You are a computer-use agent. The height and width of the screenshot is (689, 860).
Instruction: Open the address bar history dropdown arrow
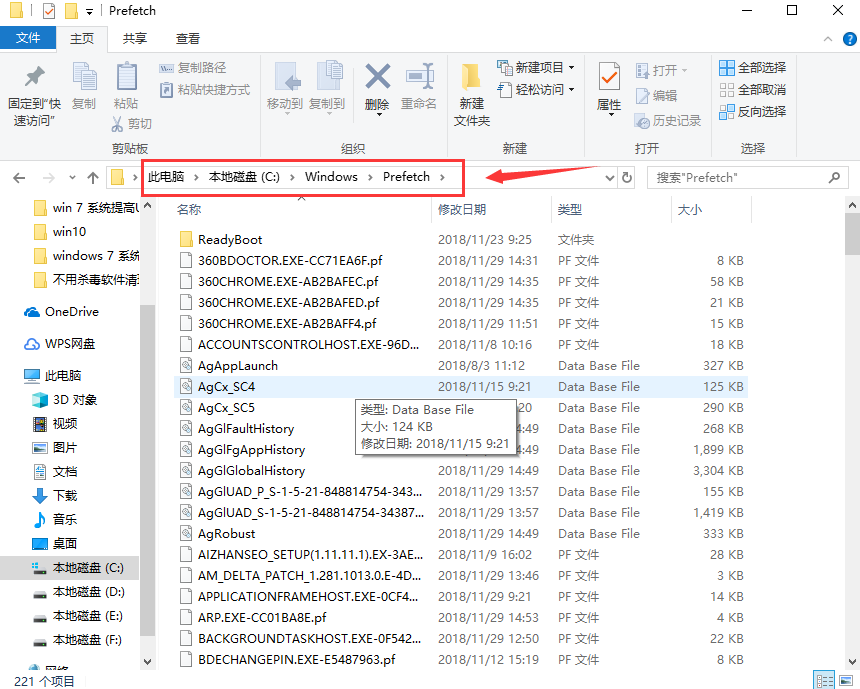point(609,178)
